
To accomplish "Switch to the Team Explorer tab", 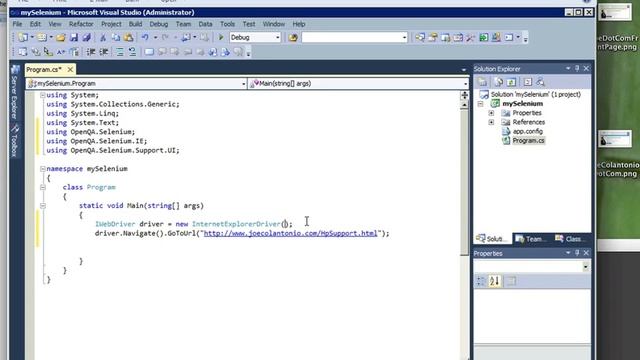I will coord(531,239).
